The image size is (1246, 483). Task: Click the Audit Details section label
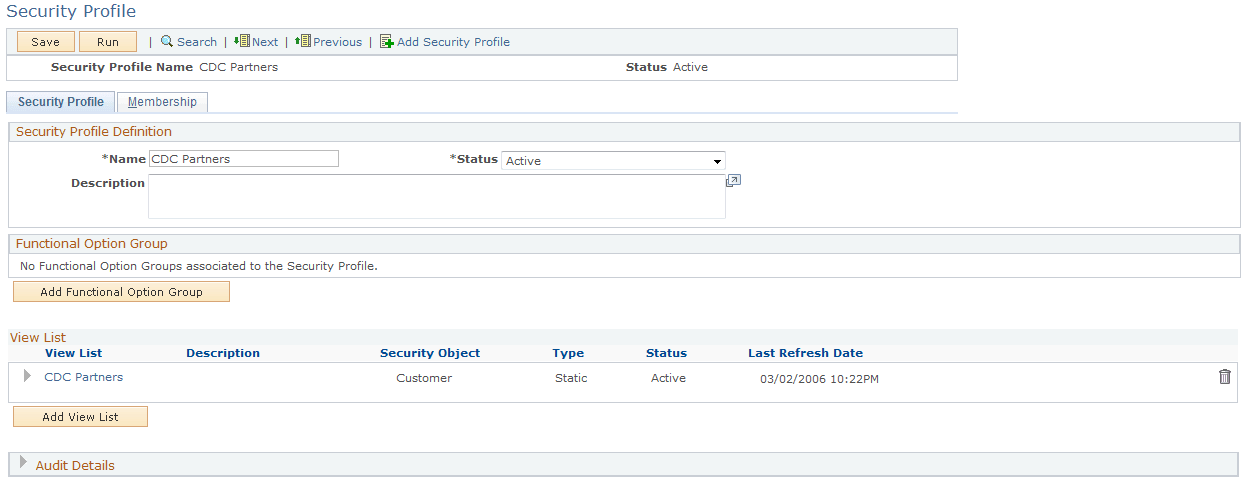pos(75,465)
